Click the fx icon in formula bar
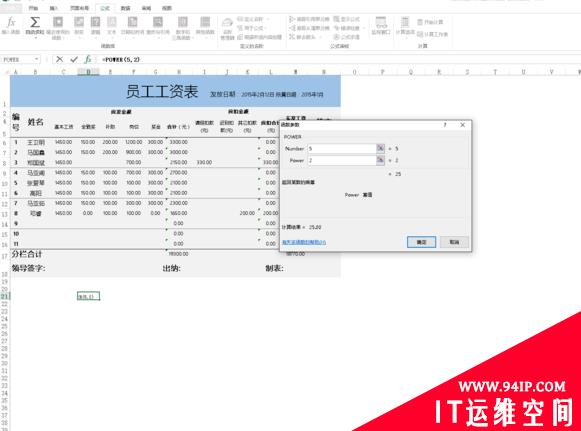The image size is (581, 431). pyautogui.click(x=88, y=59)
